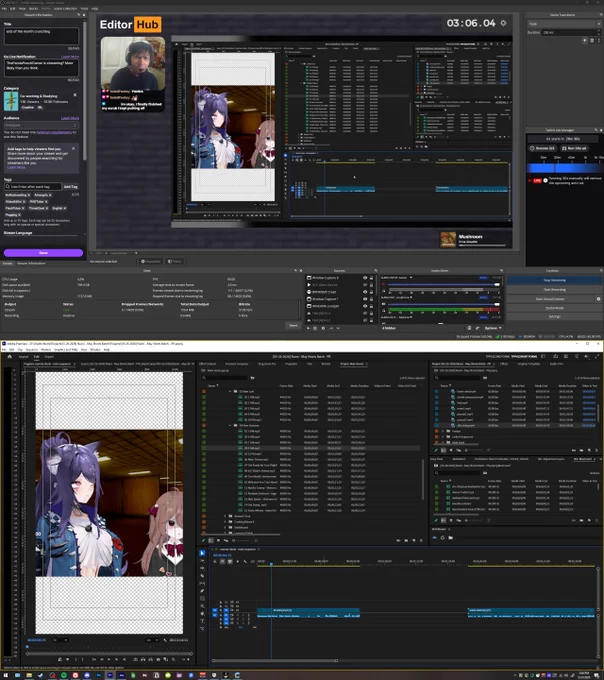This screenshot has height=680, width=604.
Task: Click pencil icon at project panel bottom left
Action: click(203, 540)
